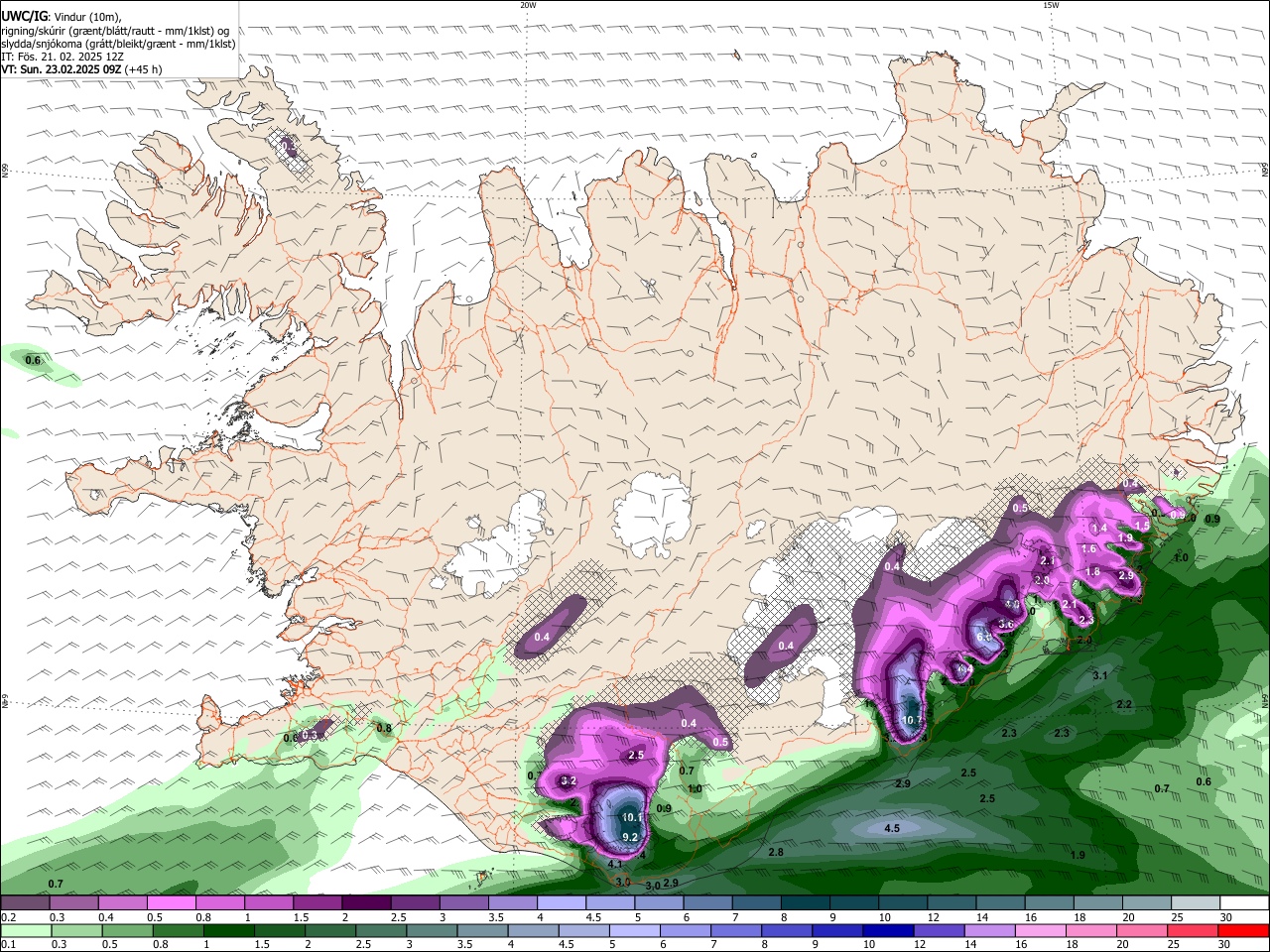The width and height of the screenshot is (1270, 952).
Task: Click the 3.1 rainfall value in the southeast
Action: pyautogui.click(x=1099, y=675)
